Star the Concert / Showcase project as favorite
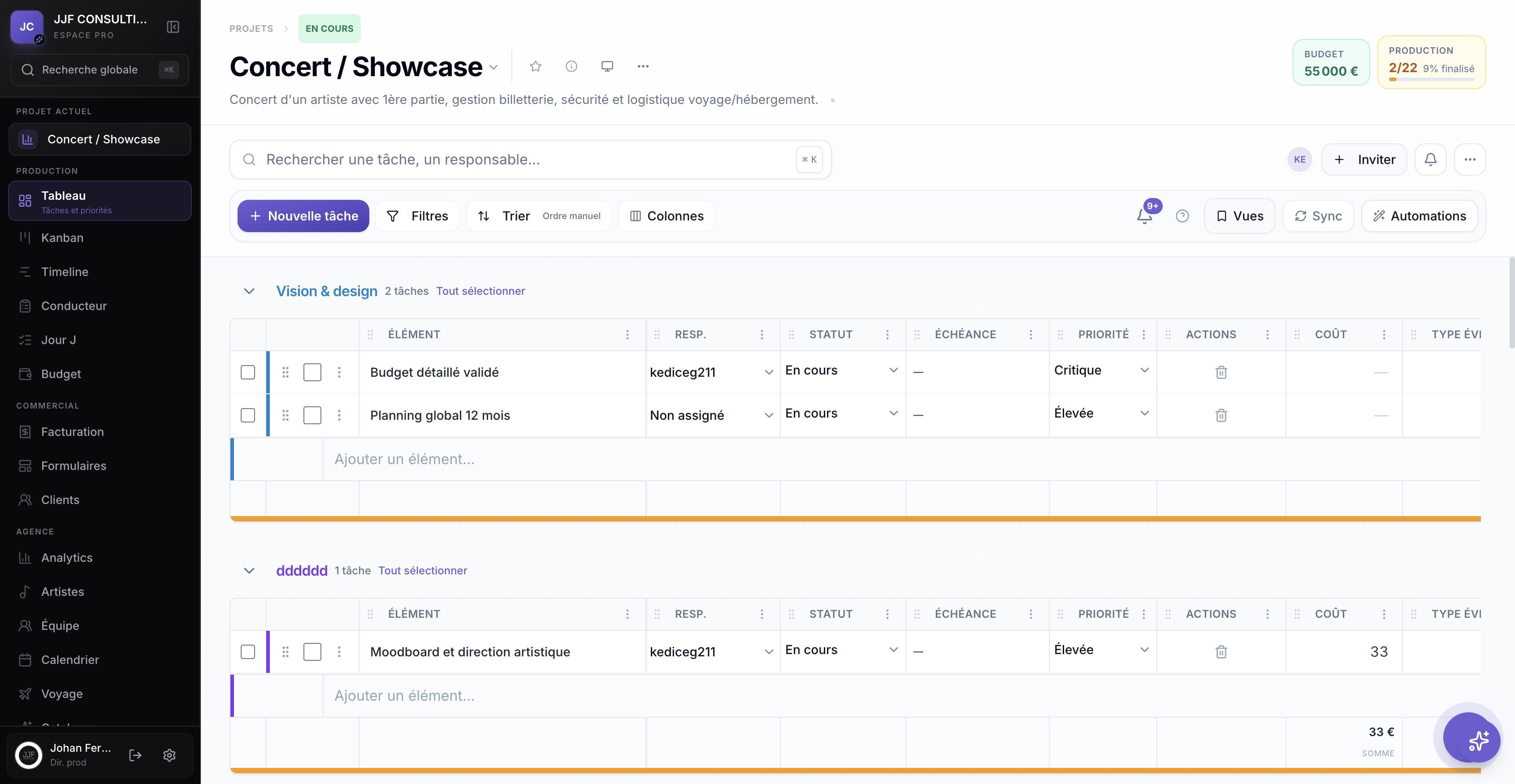This screenshot has height=784, width=1515. pyautogui.click(x=535, y=66)
